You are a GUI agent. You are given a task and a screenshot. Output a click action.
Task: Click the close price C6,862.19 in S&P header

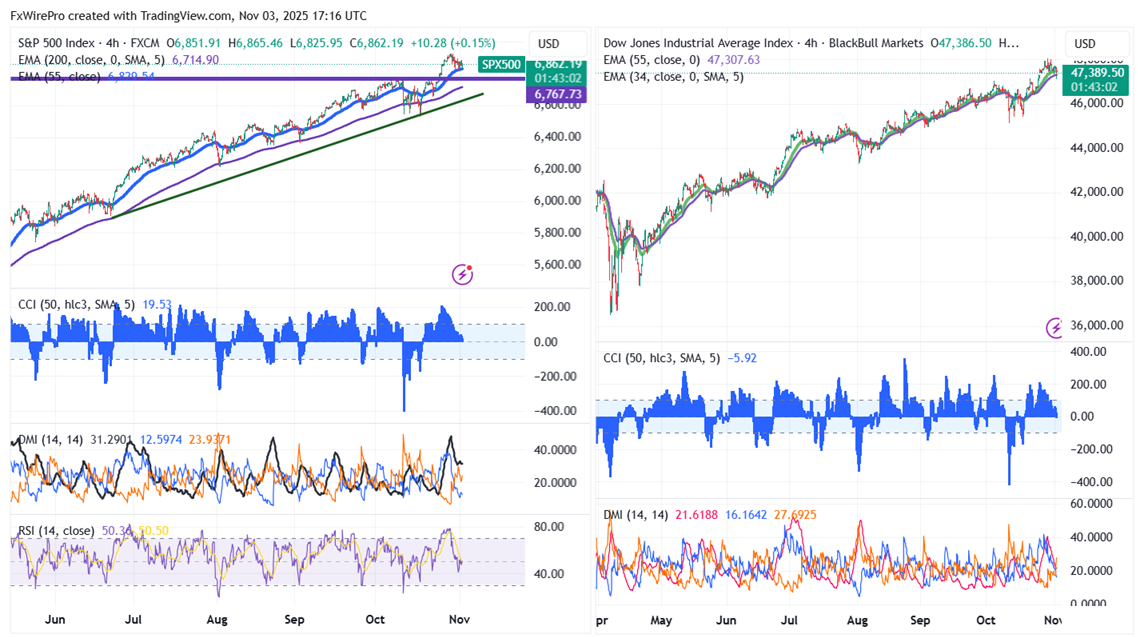tap(376, 43)
